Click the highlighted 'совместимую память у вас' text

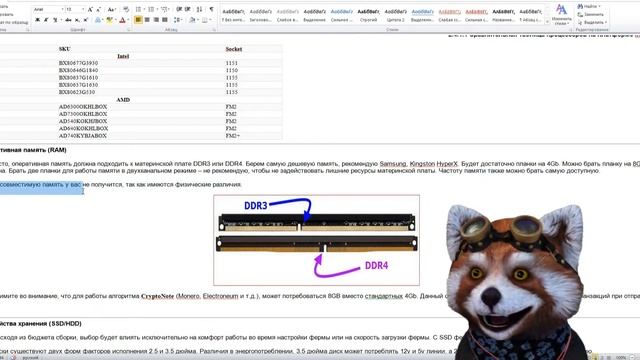(x=41, y=184)
